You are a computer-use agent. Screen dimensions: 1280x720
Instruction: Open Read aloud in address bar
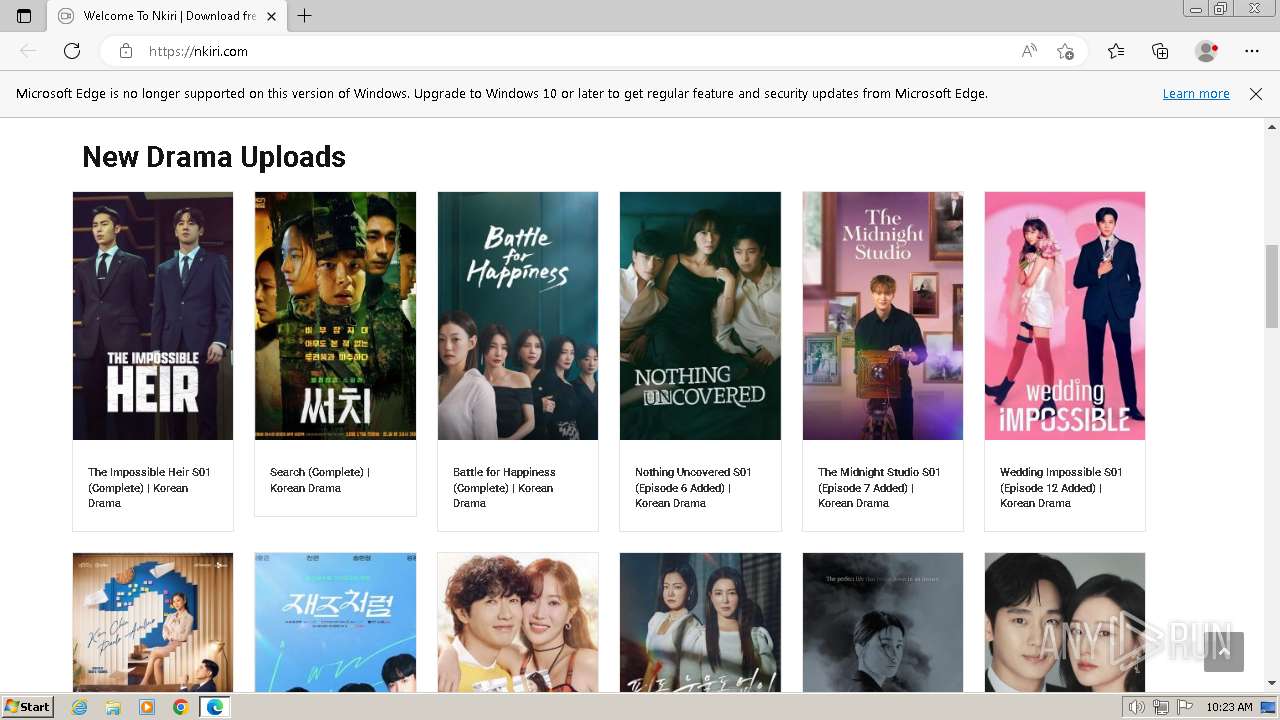coord(1029,51)
